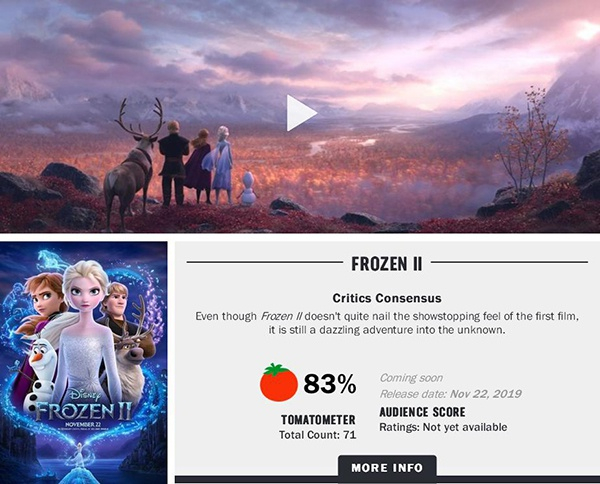Click the small Olaf figure in trailer scene
The image size is (600, 484).
pyautogui.click(x=248, y=188)
